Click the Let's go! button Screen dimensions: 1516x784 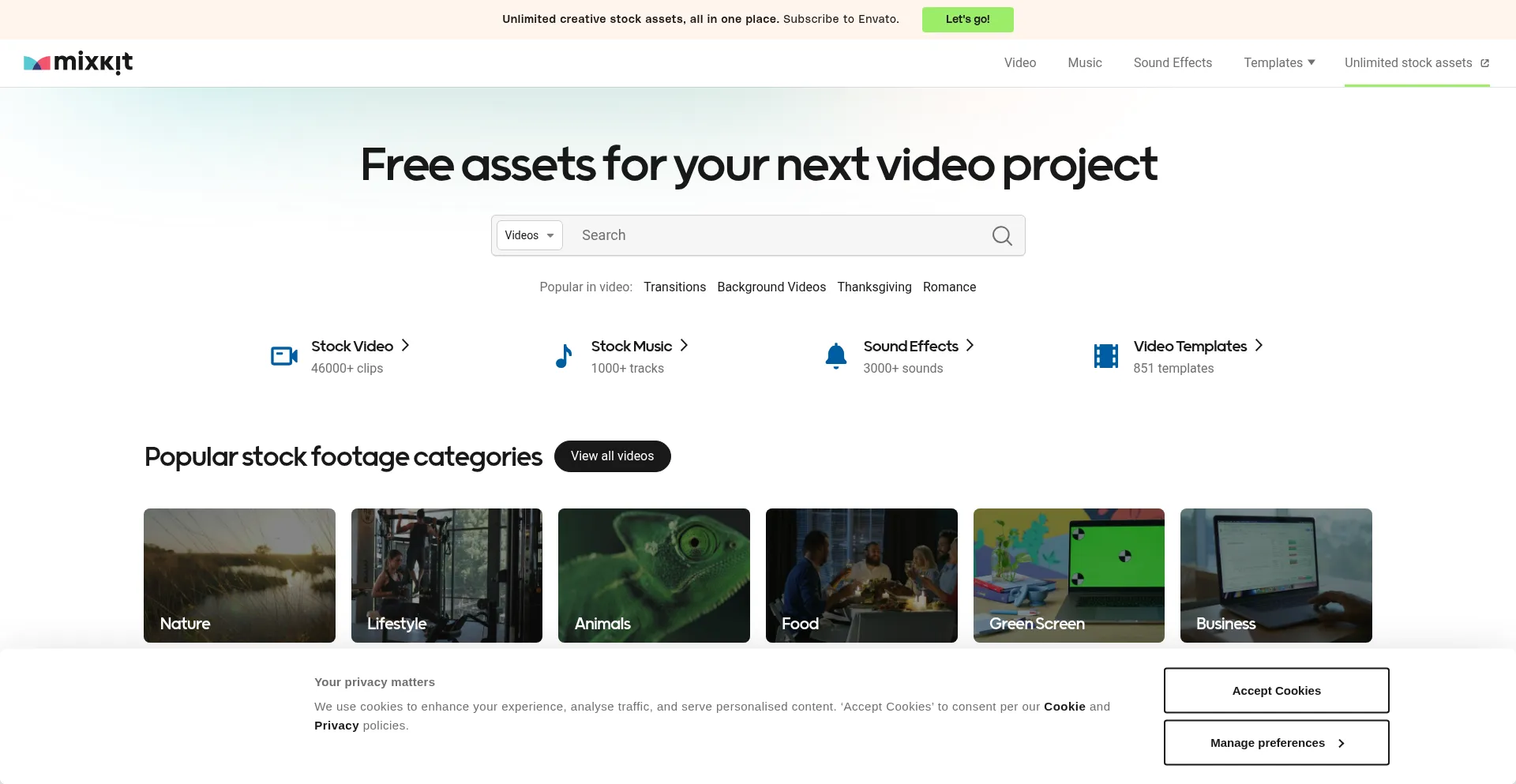point(968,19)
